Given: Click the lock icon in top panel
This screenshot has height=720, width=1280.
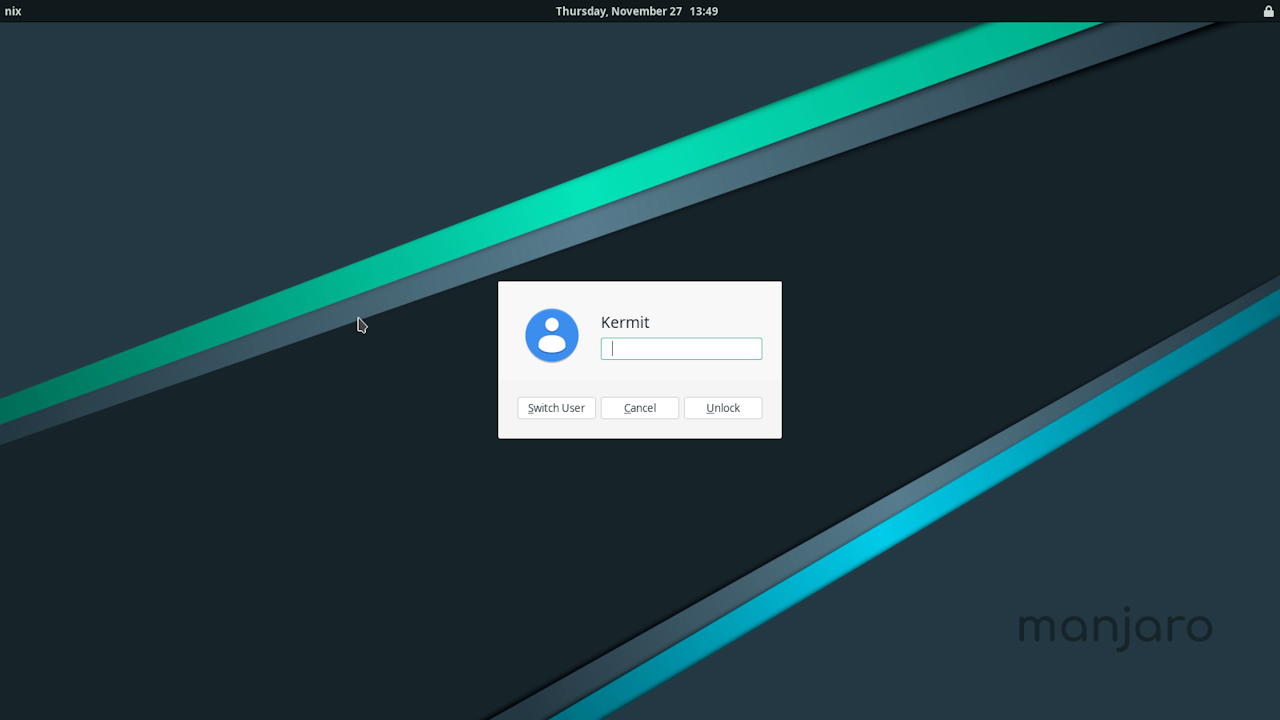Looking at the screenshot, I should pos(1269,11).
